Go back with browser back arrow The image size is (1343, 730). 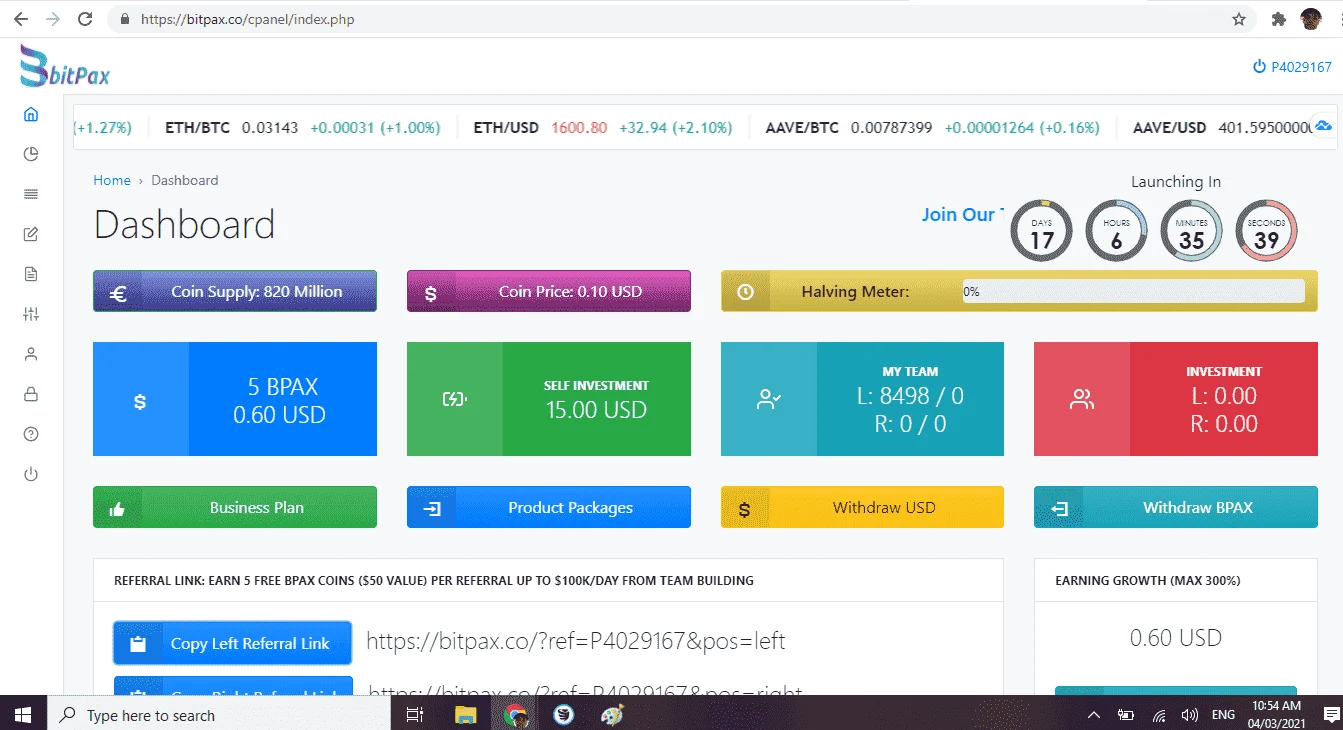point(21,19)
